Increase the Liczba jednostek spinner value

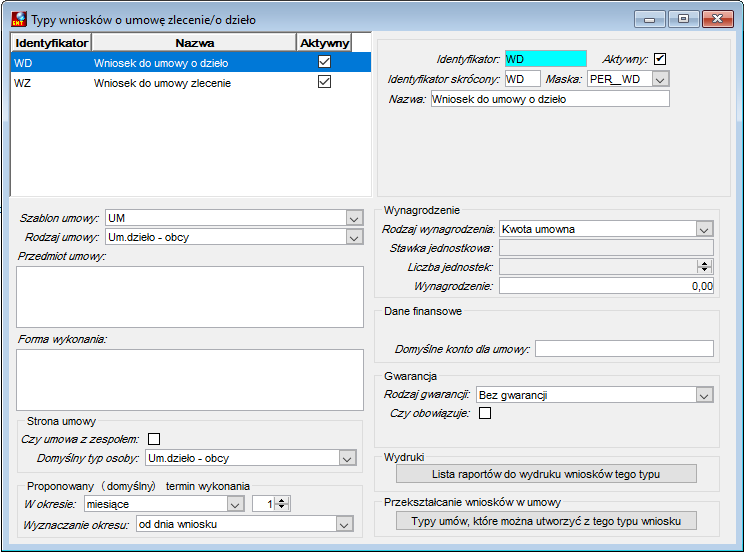tap(705, 263)
